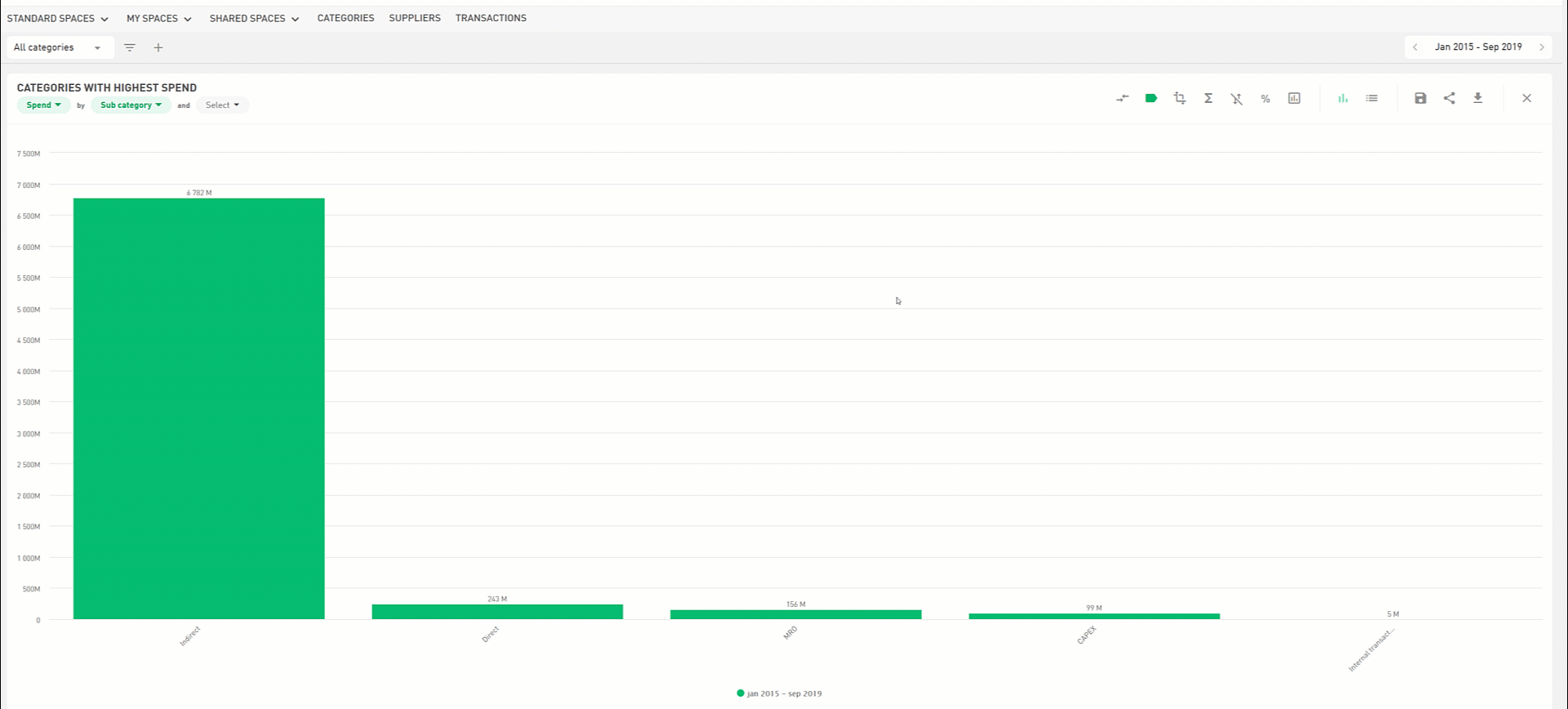Share the chart via share icon

(x=1449, y=98)
